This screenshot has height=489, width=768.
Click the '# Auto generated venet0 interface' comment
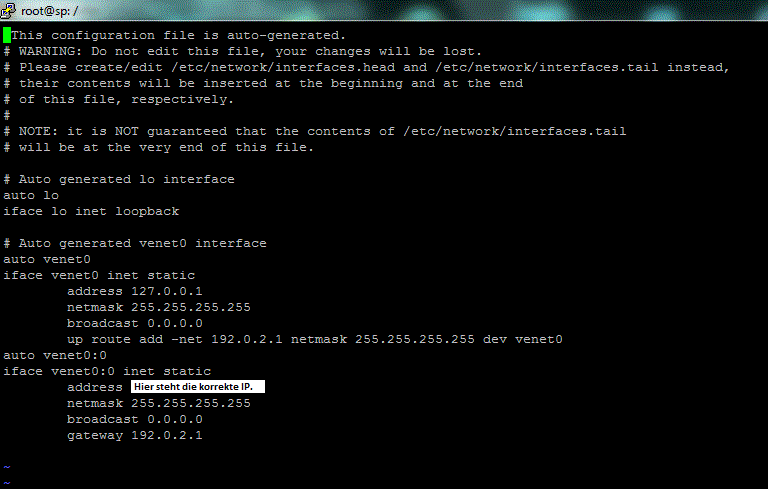135,244
